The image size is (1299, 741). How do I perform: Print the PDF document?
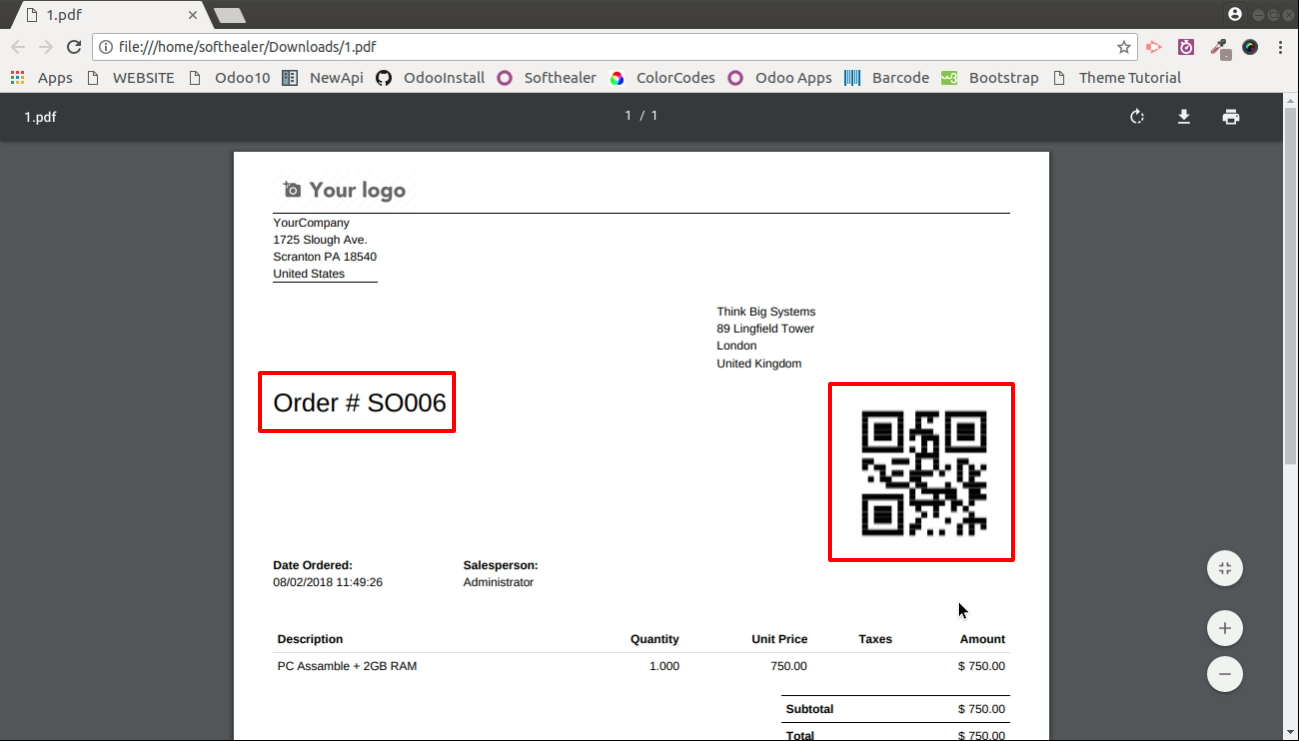point(1231,117)
